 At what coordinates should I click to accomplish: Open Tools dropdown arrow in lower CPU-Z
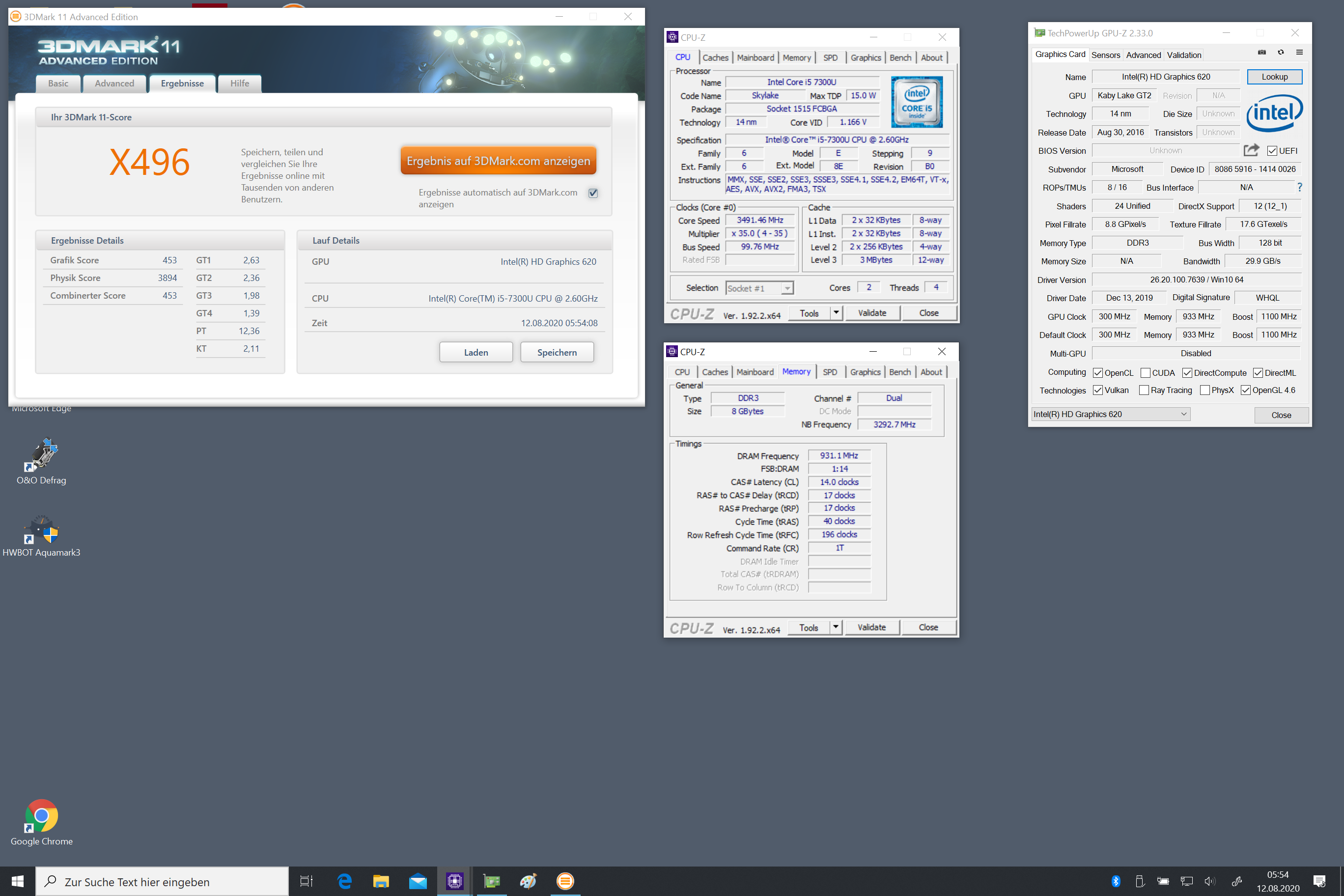pos(836,627)
